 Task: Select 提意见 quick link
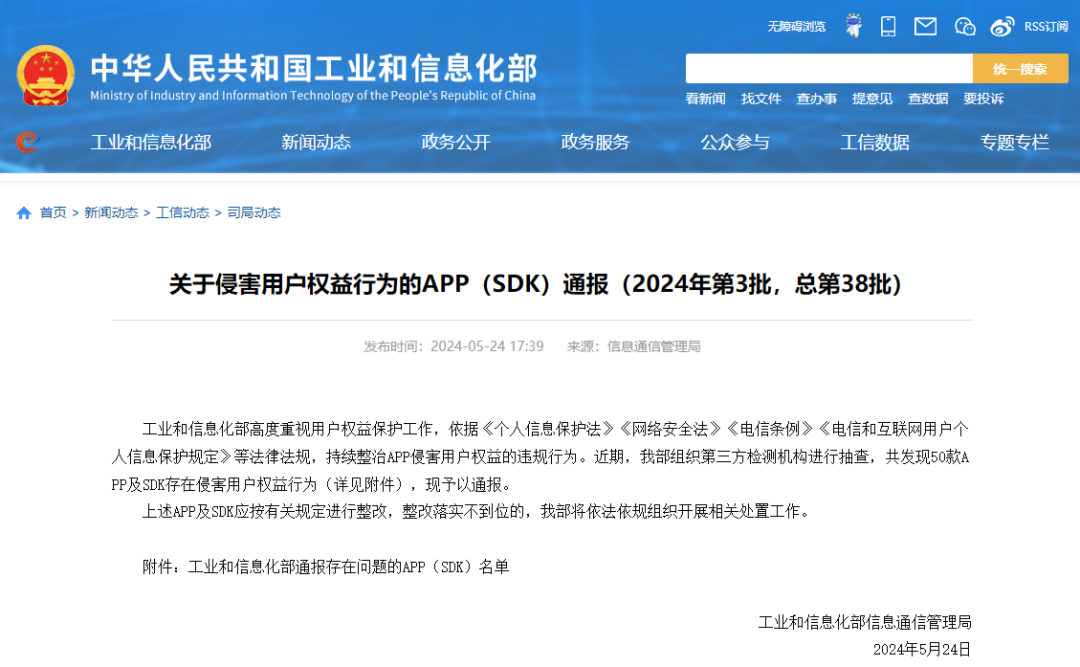click(872, 99)
